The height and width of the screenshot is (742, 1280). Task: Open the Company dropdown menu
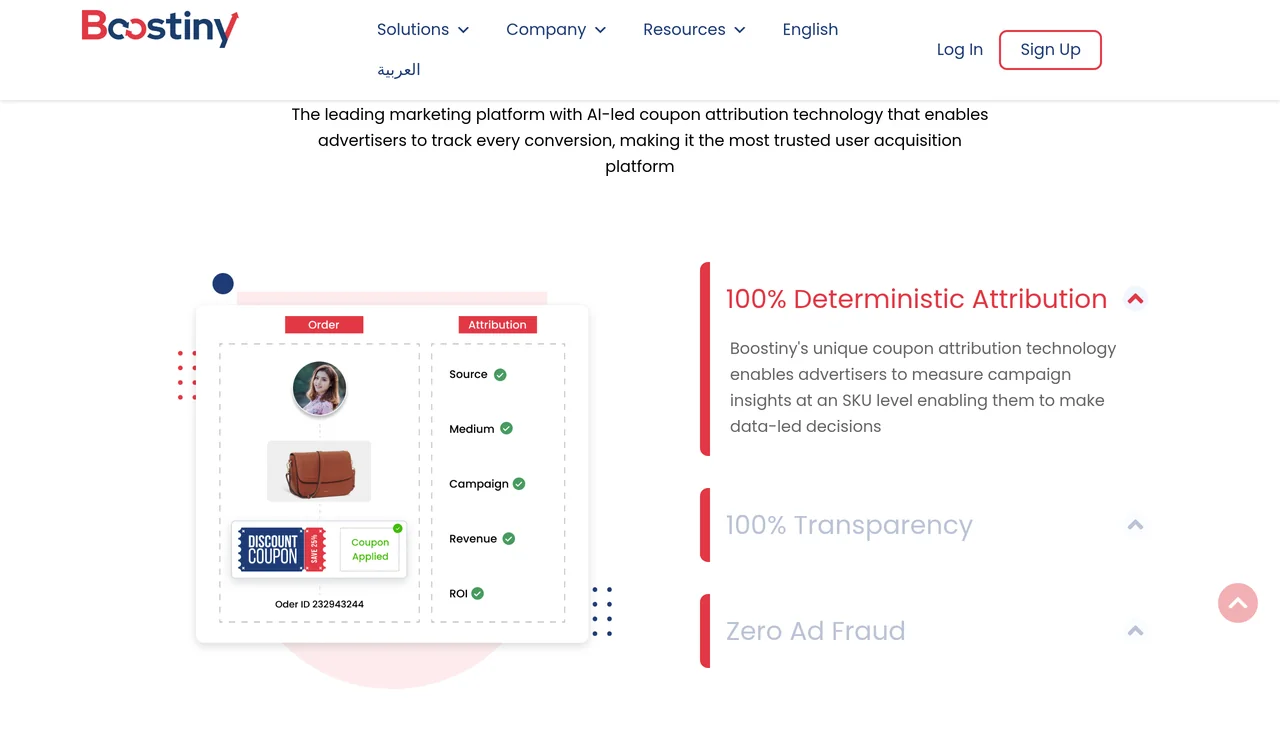click(x=556, y=30)
